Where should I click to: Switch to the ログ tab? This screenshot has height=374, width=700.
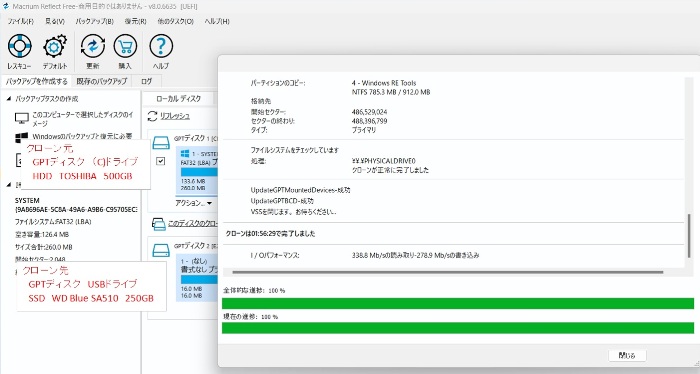(x=146, y=81)
